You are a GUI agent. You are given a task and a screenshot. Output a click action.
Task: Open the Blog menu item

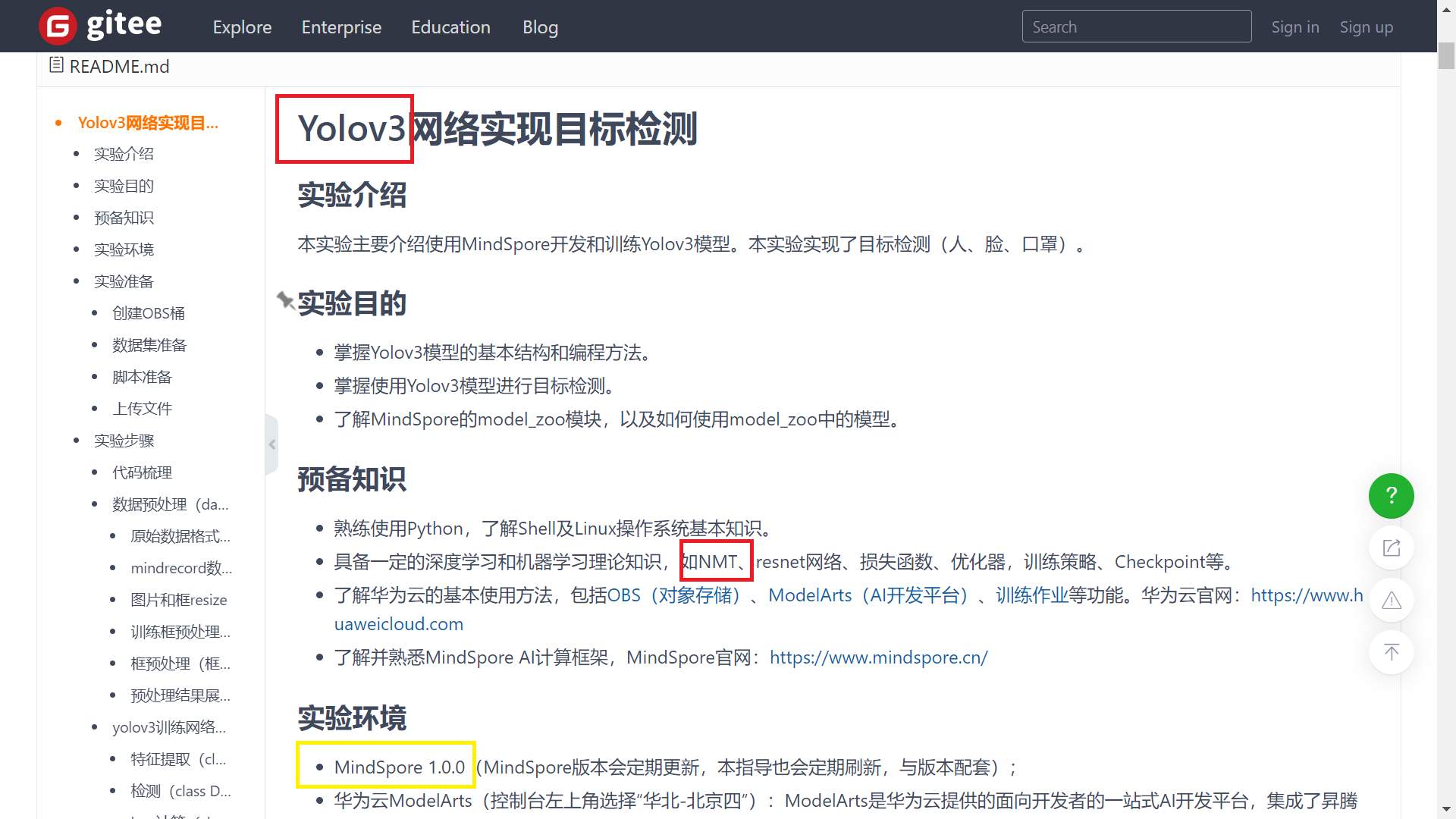click(540, 27)
